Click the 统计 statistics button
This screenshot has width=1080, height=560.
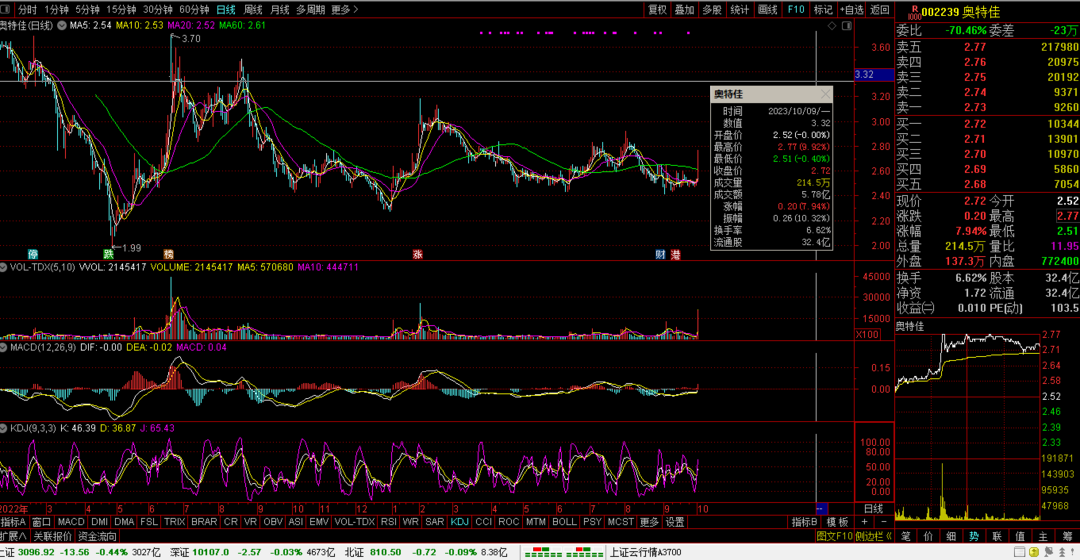tap(740, 10)
